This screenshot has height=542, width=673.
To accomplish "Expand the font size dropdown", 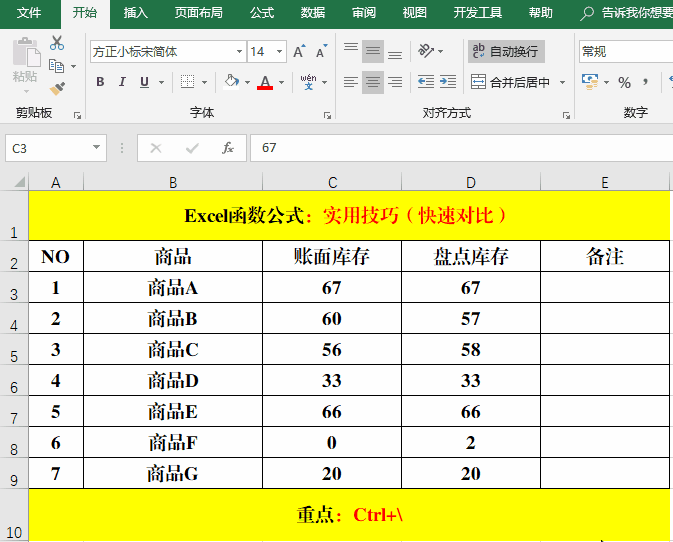I will 280,51.
